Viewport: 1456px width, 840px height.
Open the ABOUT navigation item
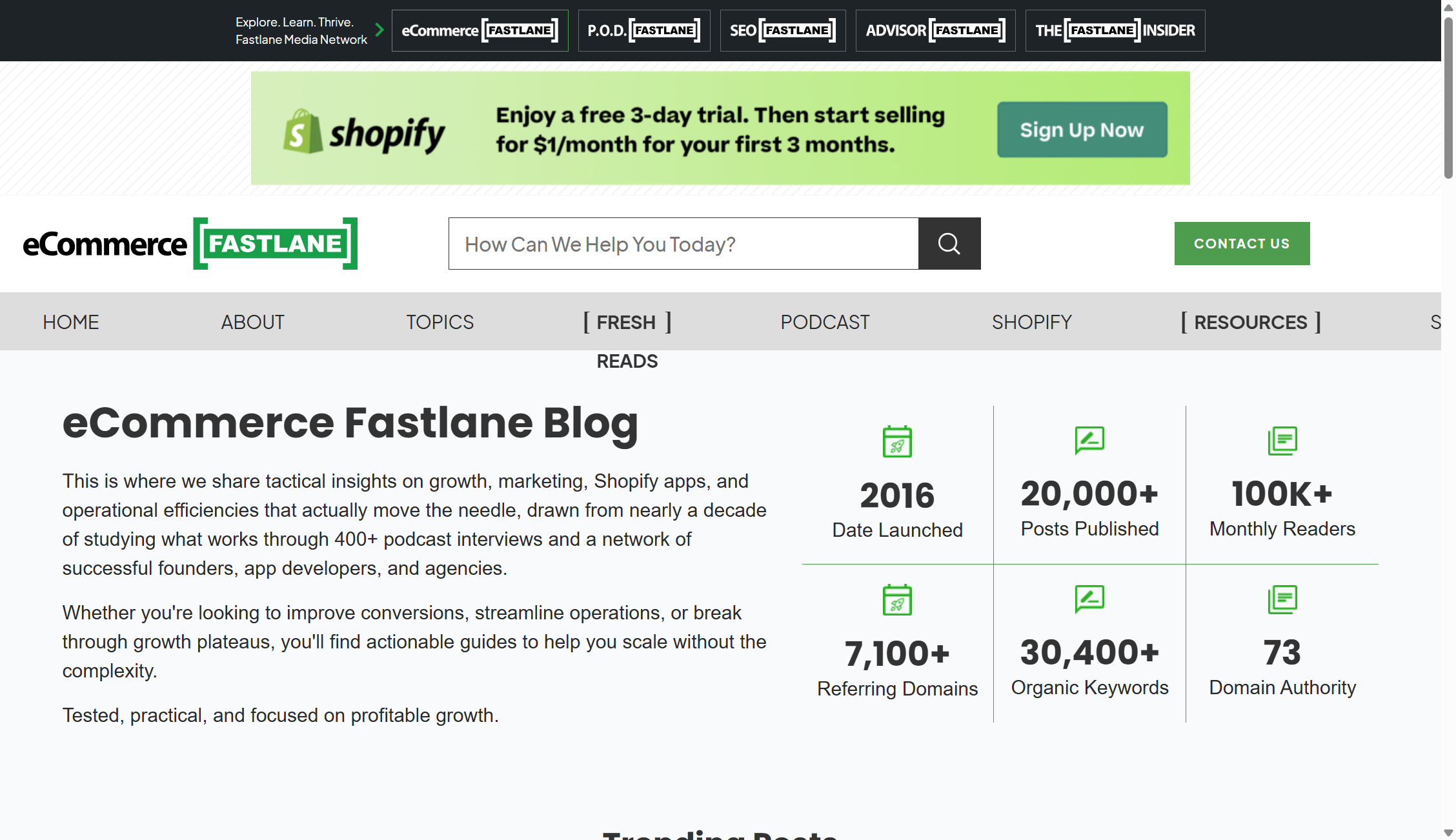(252, 322)
